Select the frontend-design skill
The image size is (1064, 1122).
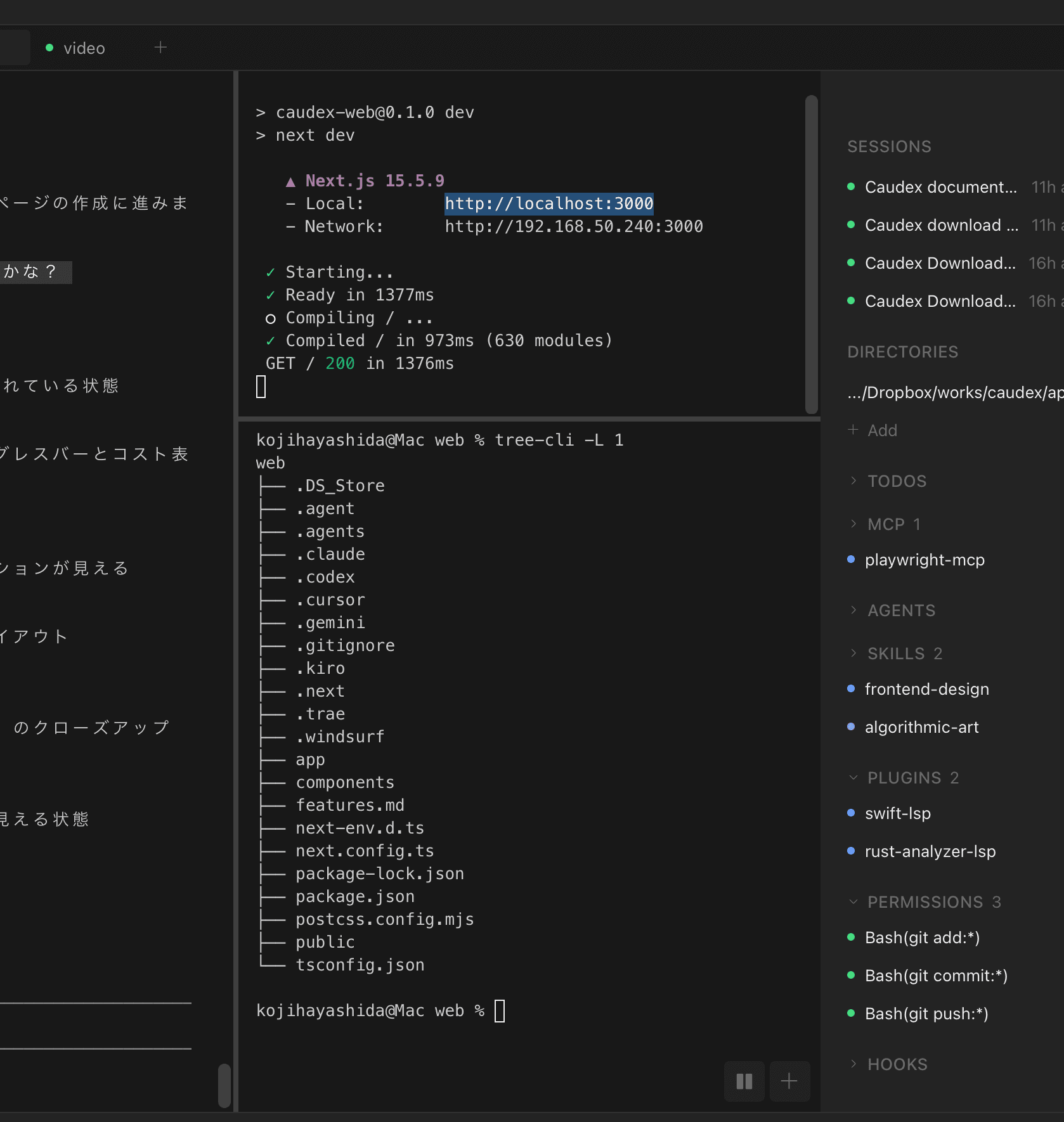[926, 689]
